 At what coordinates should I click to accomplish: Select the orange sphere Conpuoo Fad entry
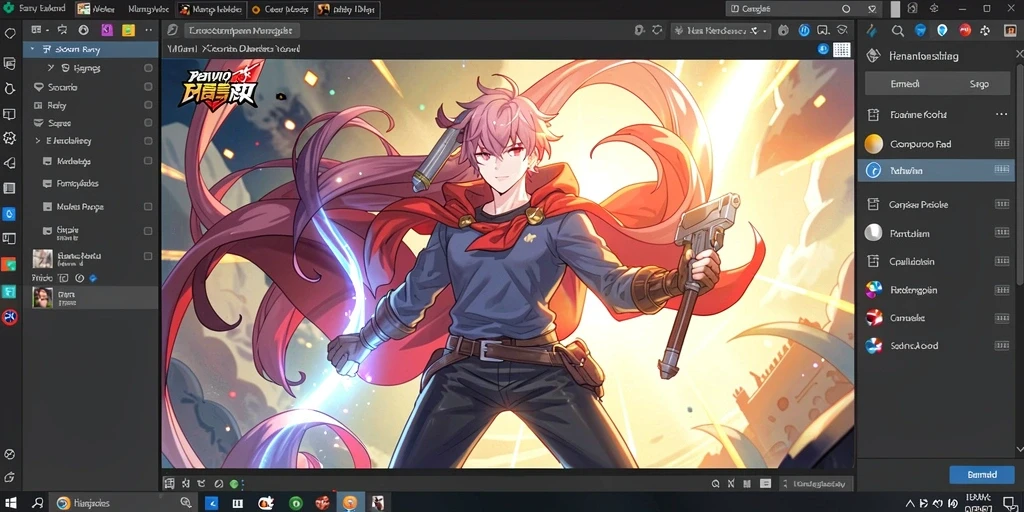click(x=937, y=144)
